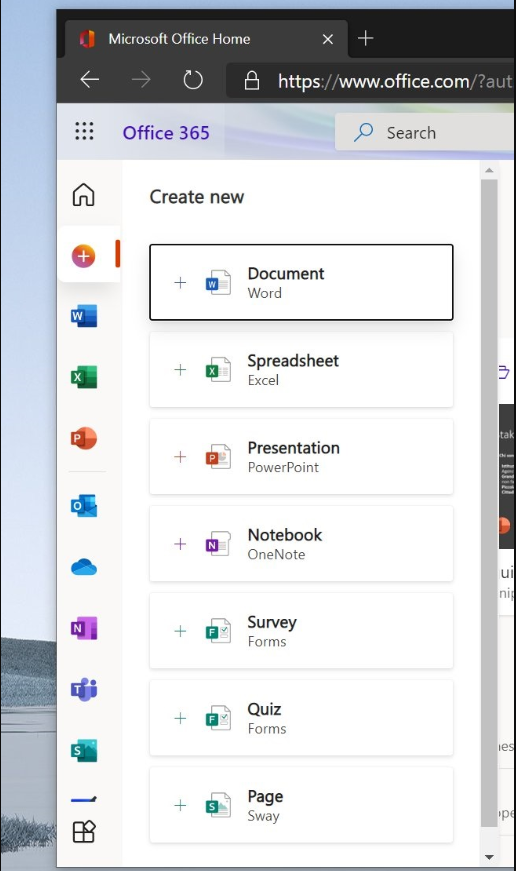Open Outlook from the sidebar

coord(84,505)
